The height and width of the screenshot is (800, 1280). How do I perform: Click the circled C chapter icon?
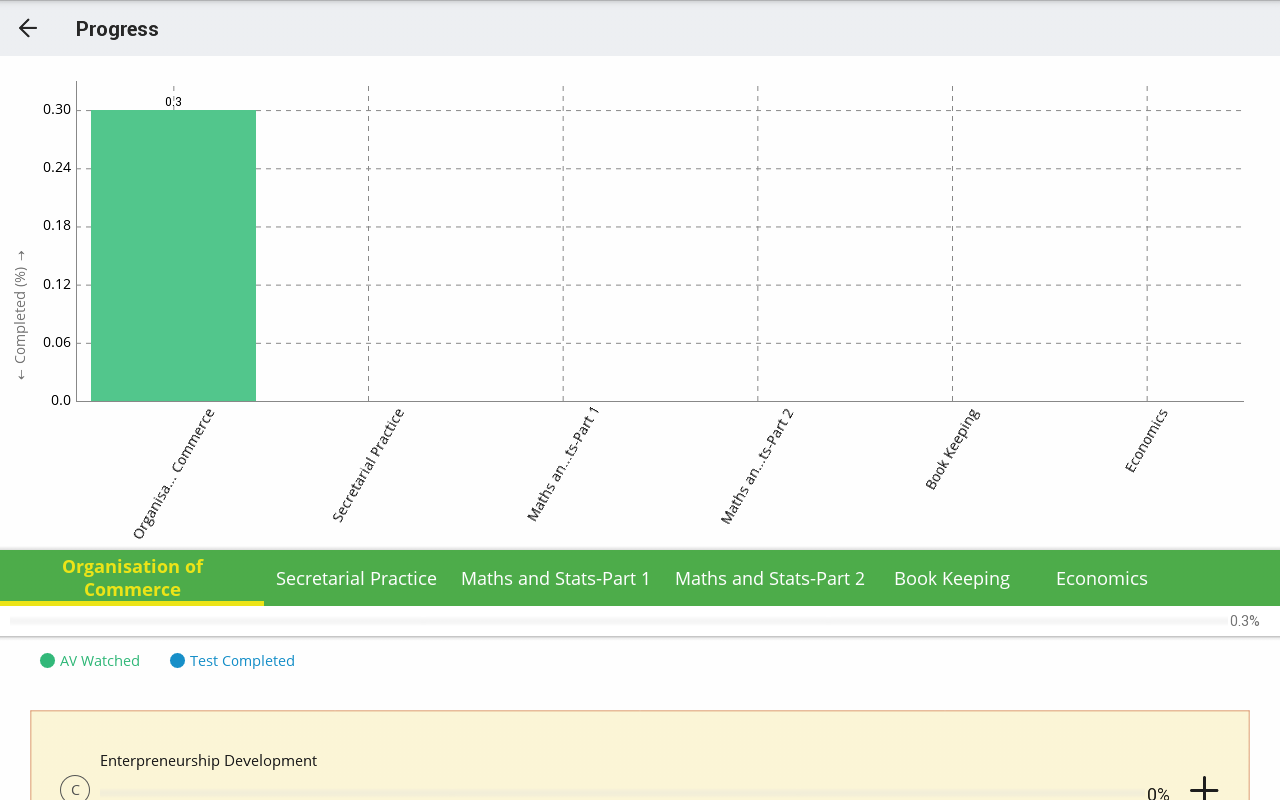point(75,789)
